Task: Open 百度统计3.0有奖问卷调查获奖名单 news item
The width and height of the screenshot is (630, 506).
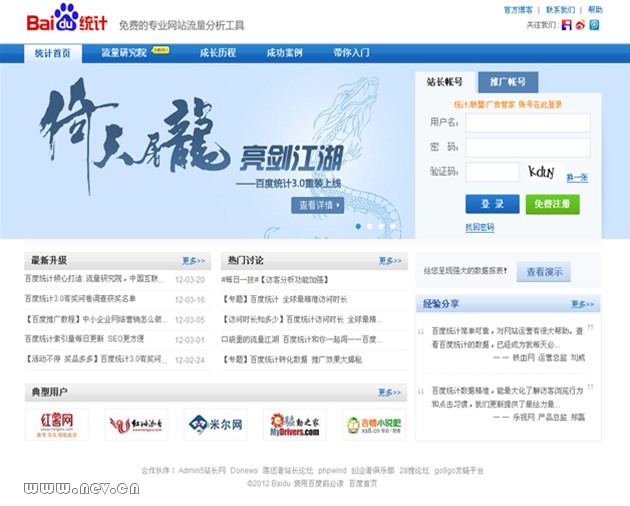Action: click(x=80, y=299)
